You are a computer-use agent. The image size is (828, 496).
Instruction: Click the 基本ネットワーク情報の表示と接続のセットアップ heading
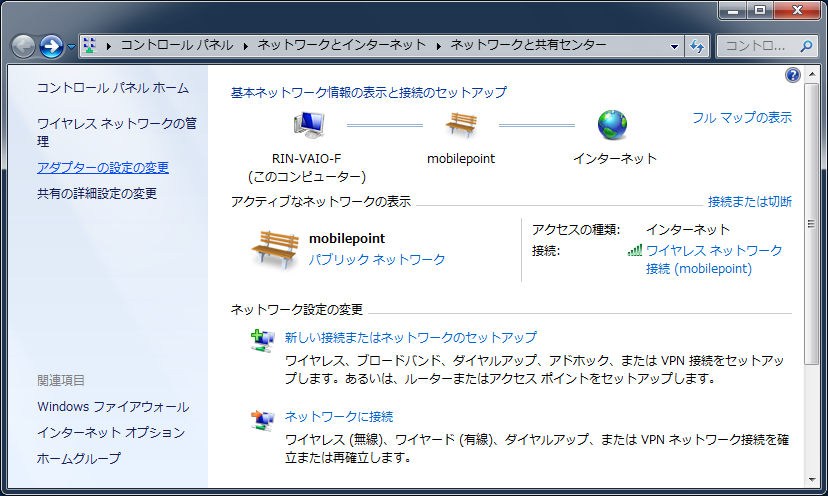(369, 92)
